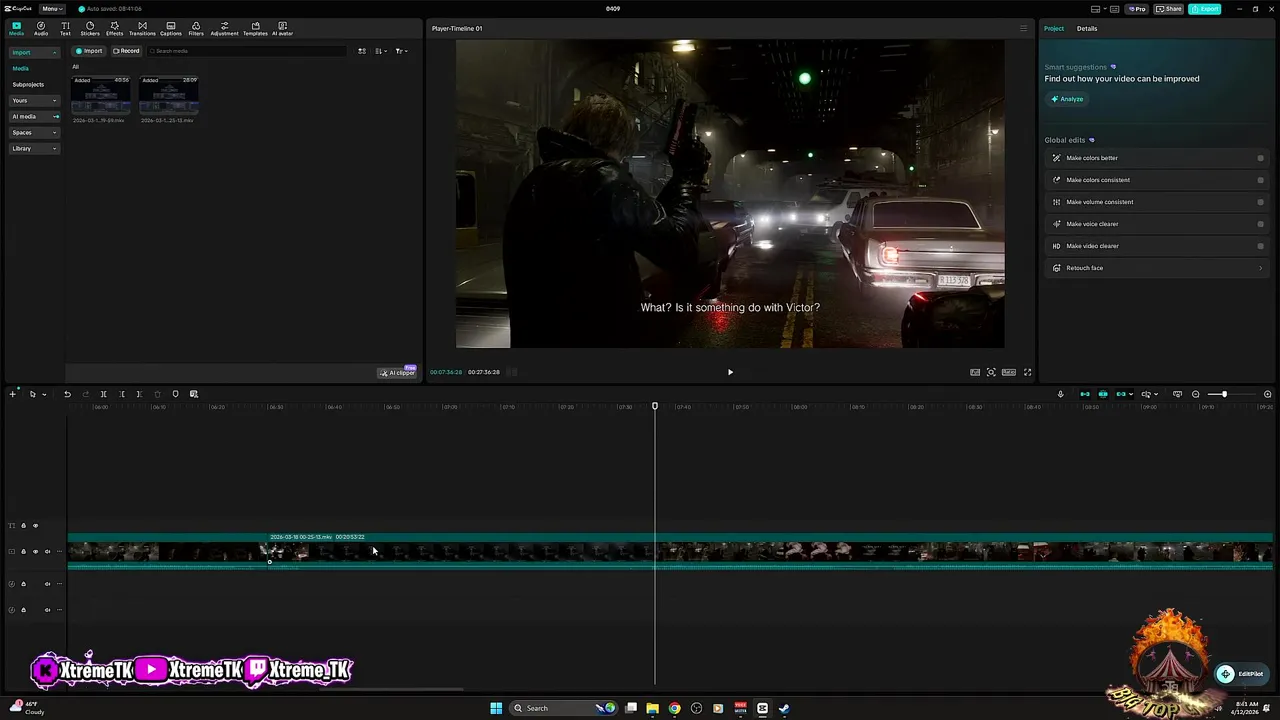Open the Templates panel
Image resolution: width=1280 pixels, height=720 pixels.
pyautogui.click(x=255, y=28)
